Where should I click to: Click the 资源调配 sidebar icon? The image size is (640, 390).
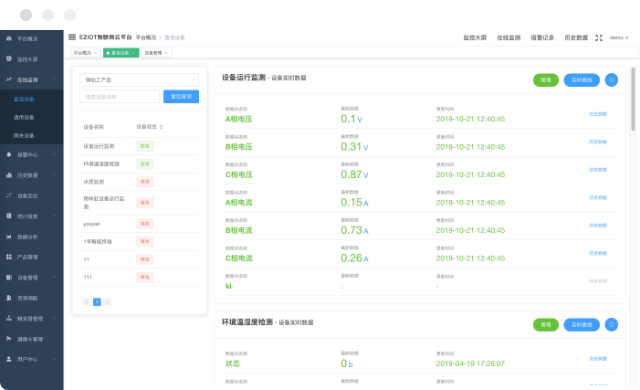click(x=9, y=298)
